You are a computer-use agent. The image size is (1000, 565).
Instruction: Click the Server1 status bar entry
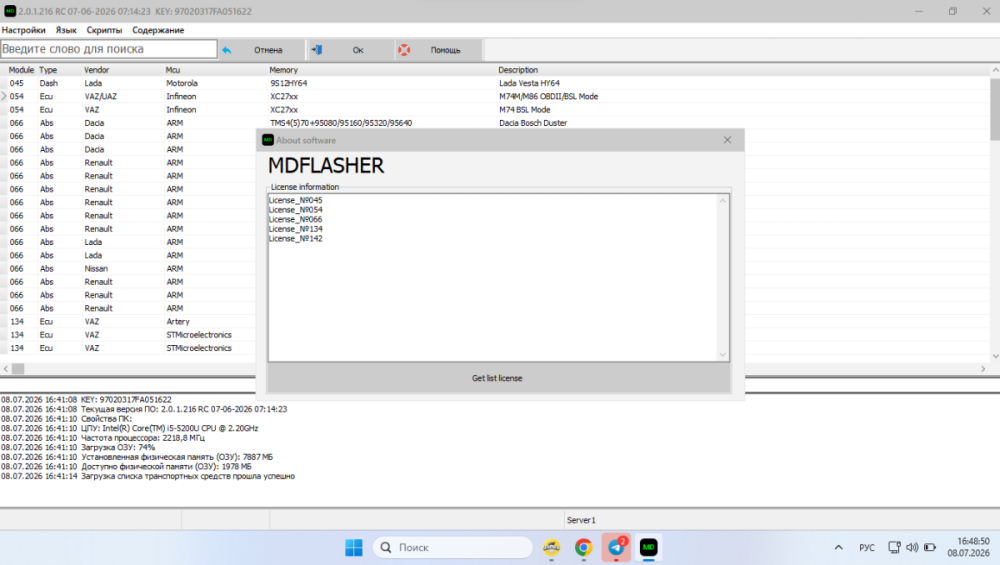(x=581, y=520)
